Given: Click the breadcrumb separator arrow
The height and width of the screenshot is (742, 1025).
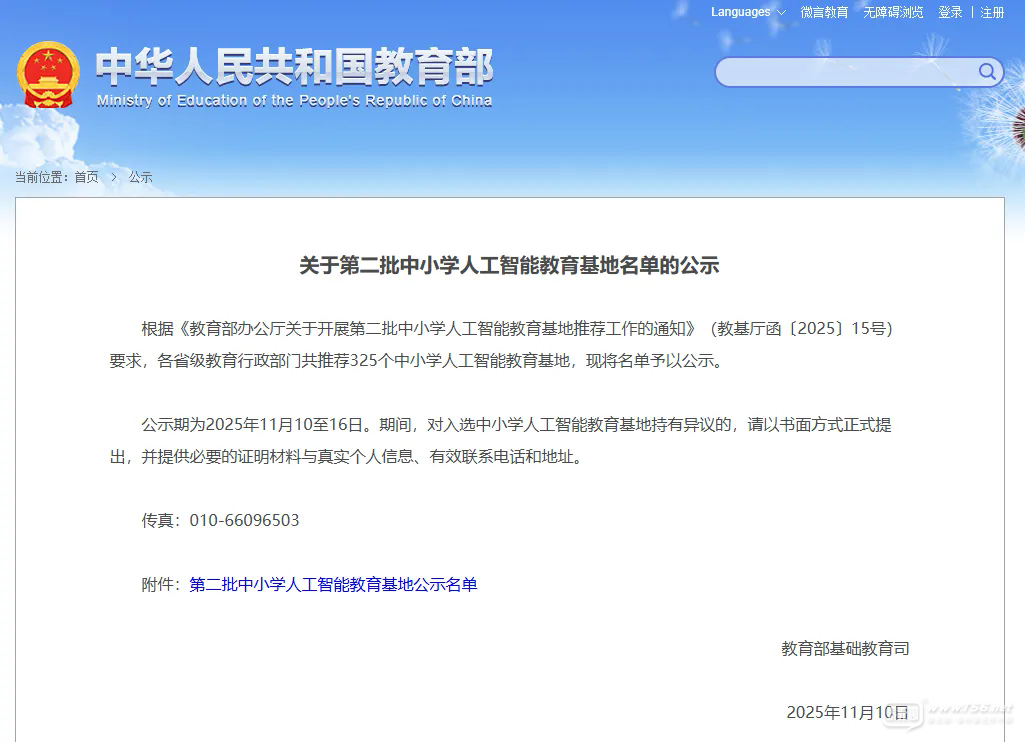Looking at the screenshot, I should pos(114,177).
